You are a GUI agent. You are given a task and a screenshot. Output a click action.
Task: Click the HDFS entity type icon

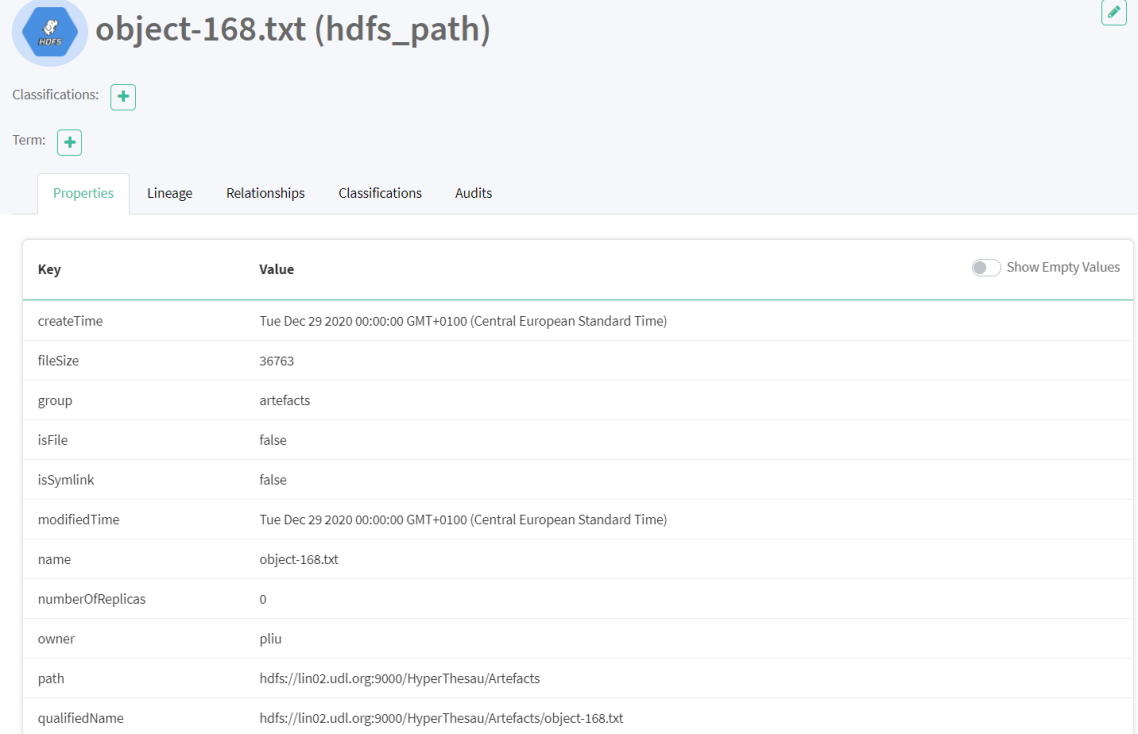pyautogui.click(x=49, y=32)
